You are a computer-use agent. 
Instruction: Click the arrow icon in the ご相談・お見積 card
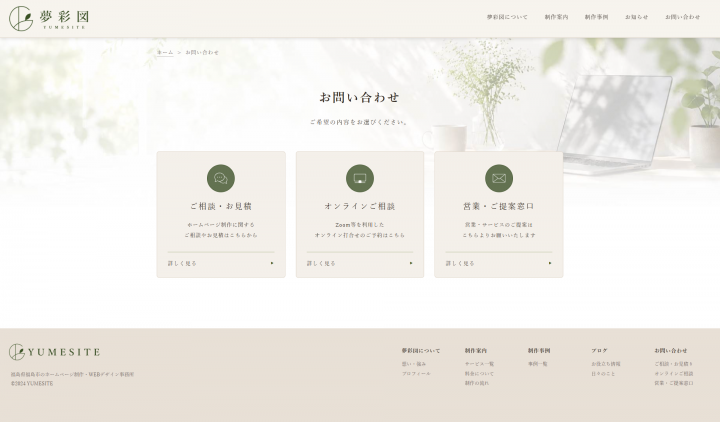point(272,263)
